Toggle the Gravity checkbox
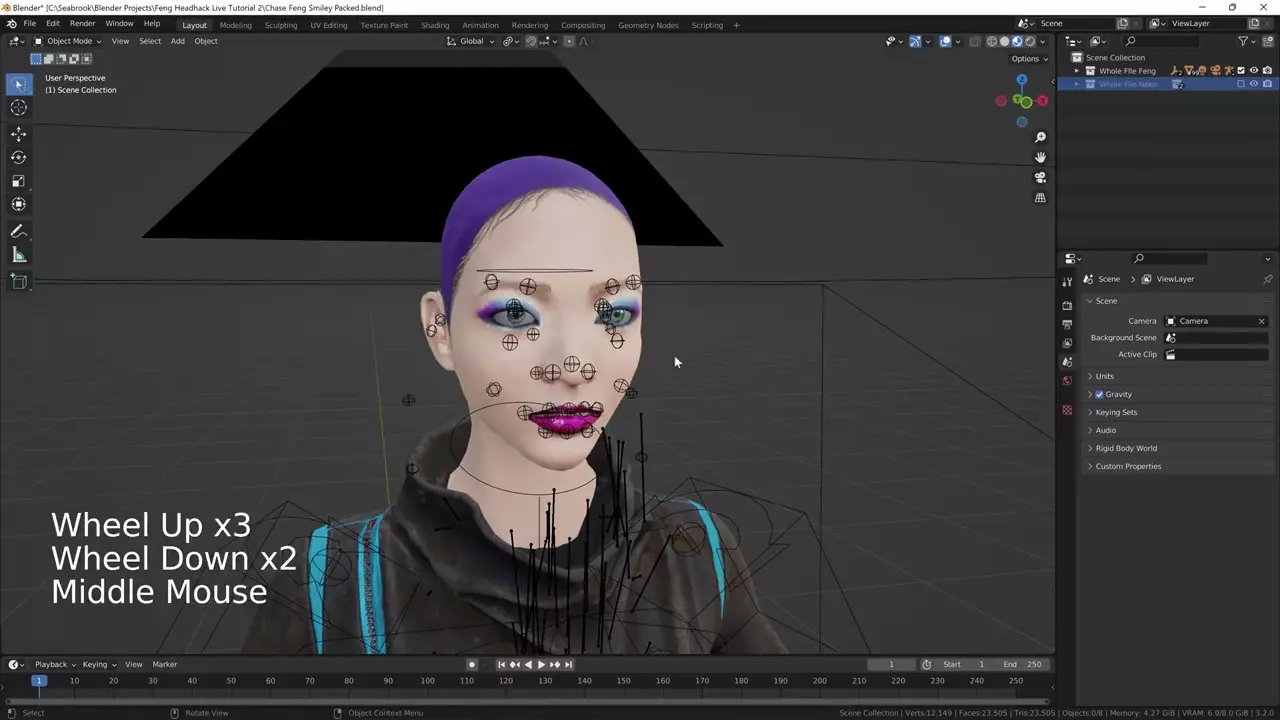The image size is (1280, 720). click(1099, 394)
